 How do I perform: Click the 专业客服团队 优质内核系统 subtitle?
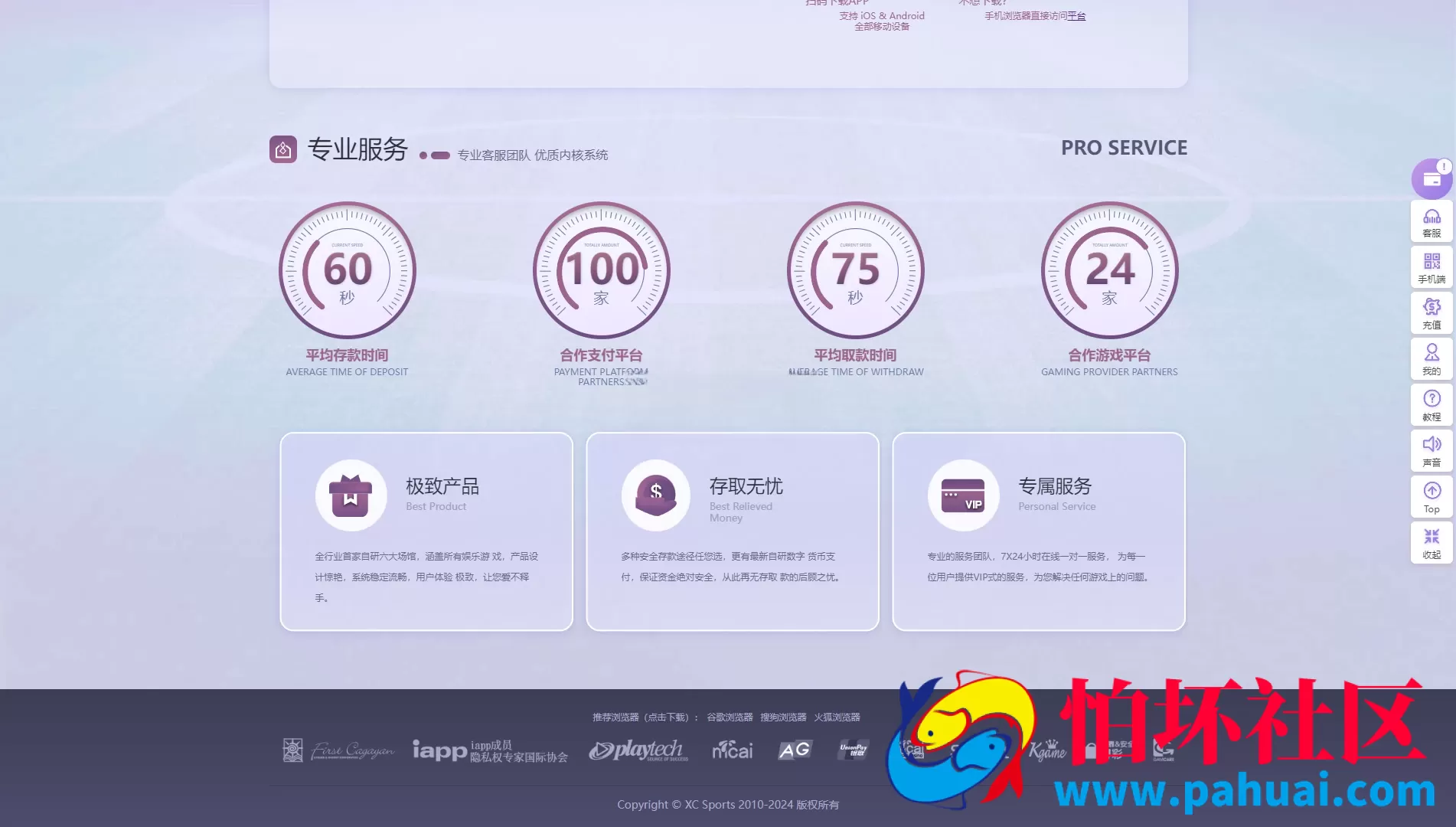533,155
